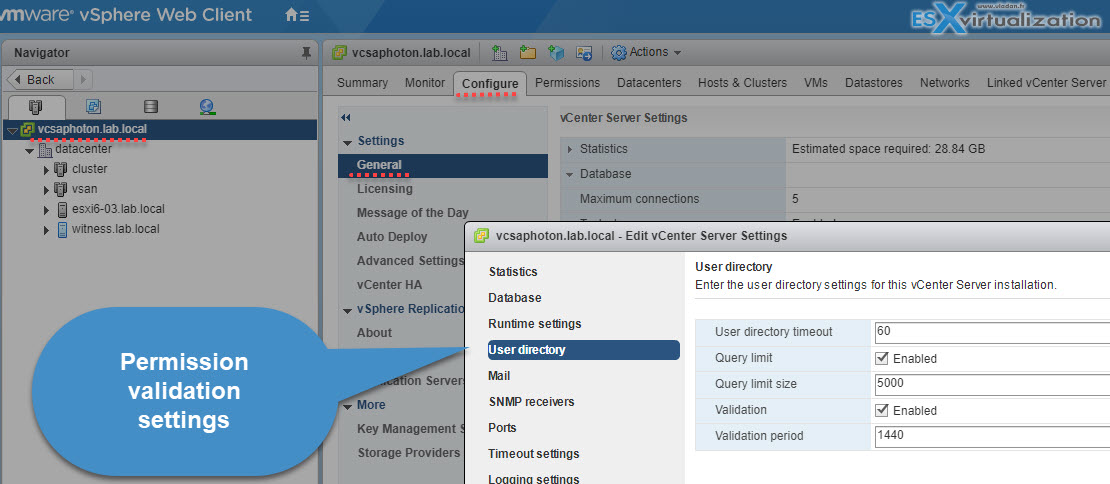
Task: Expand the cluster tree node
Action: pos(47,170)
